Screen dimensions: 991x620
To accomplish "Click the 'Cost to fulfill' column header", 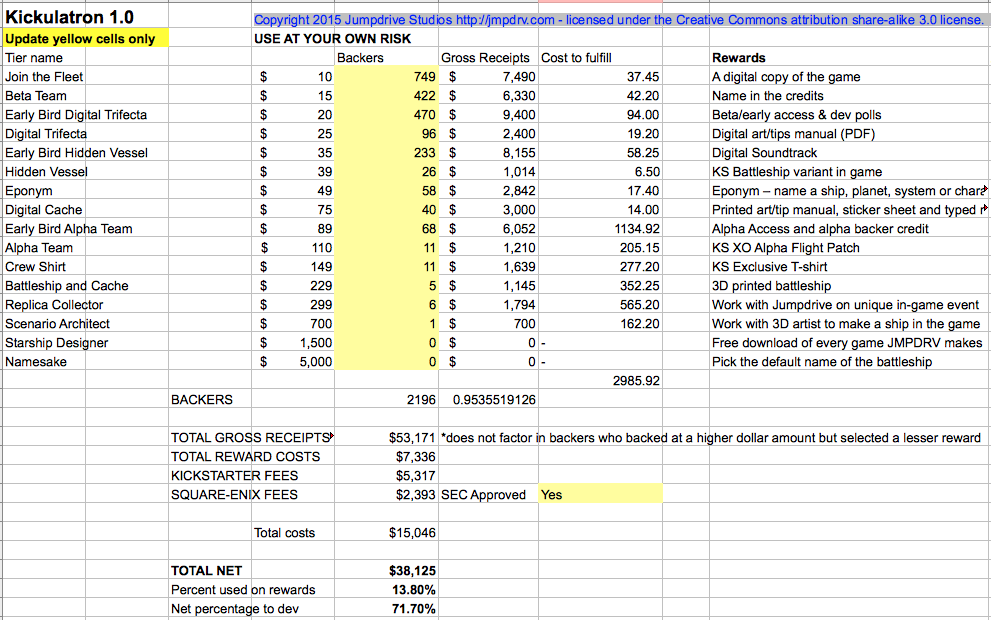I will tap(576, 58).
